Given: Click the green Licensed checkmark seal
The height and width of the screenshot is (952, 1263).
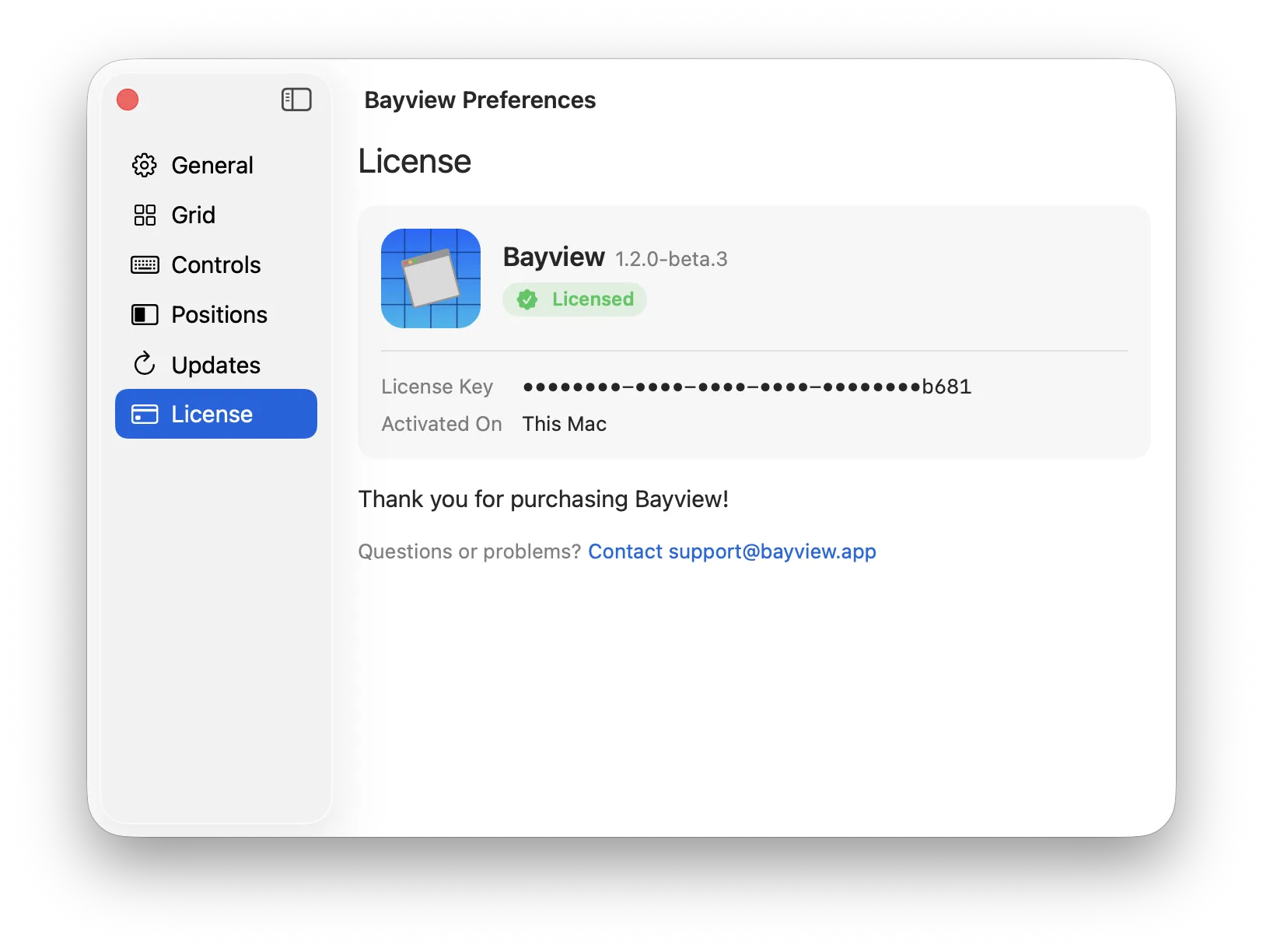Looking at the screenshot, I should pos(527,299).
